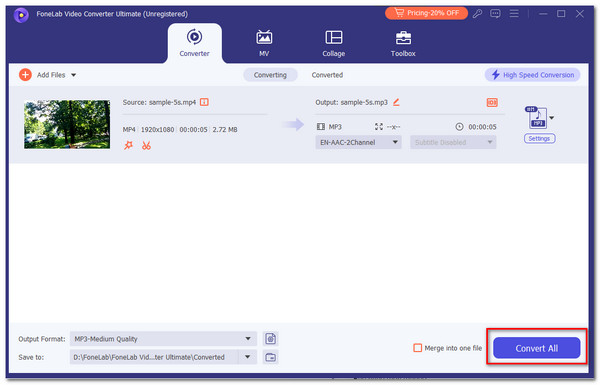Show source media info icon
Viewport: 600px width, 385px height.
(x=204, y=102)
